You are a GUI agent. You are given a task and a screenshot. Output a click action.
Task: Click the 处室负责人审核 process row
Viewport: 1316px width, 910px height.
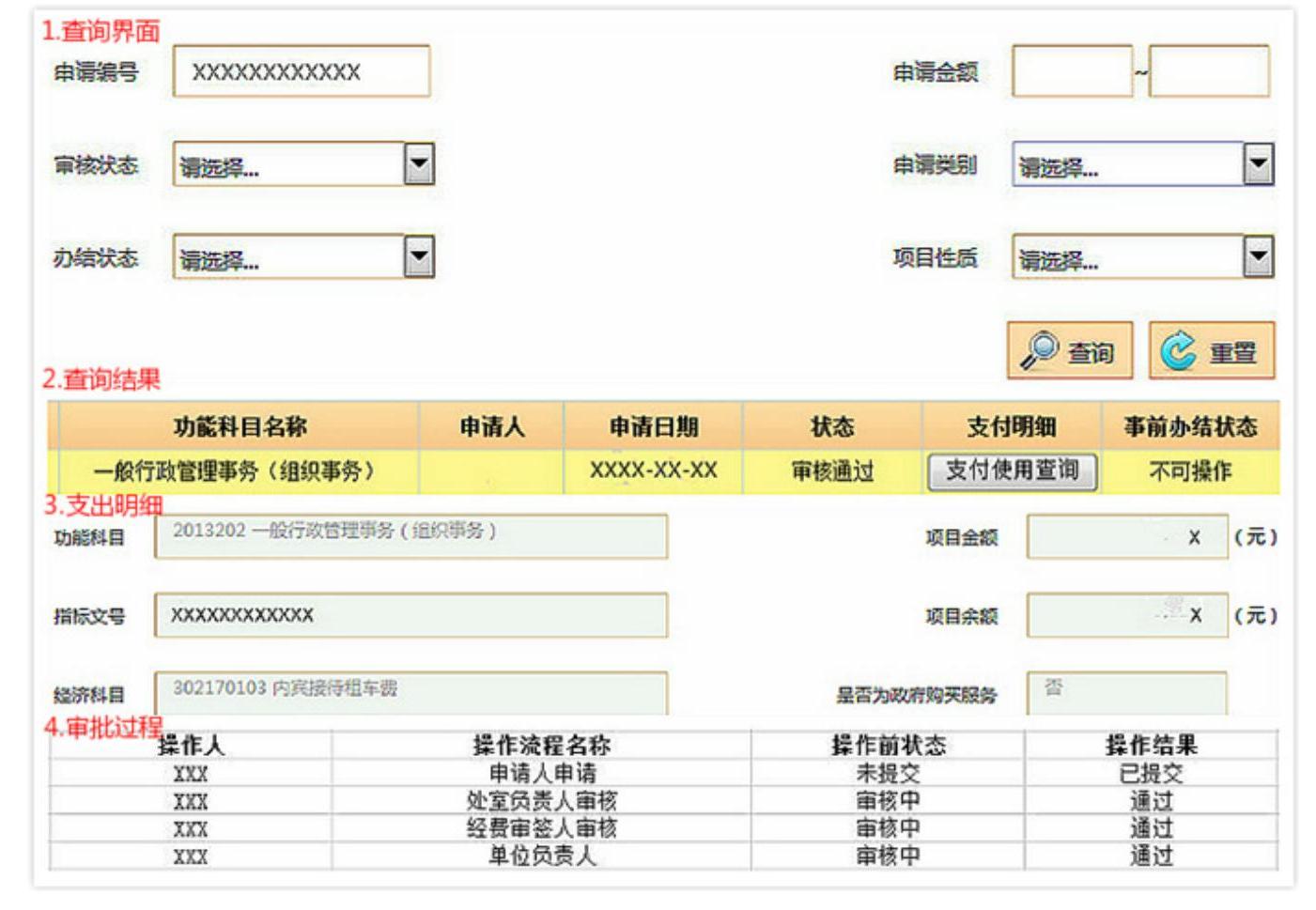click(x=663, y=801)
